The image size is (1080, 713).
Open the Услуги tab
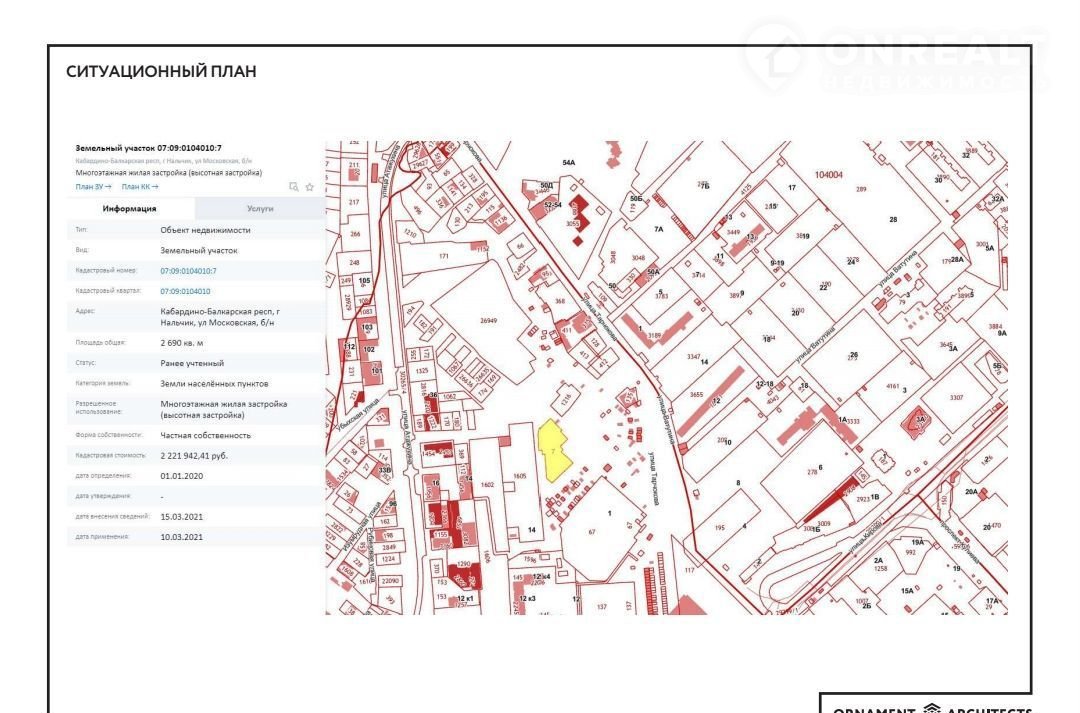(x=260, y=209)
